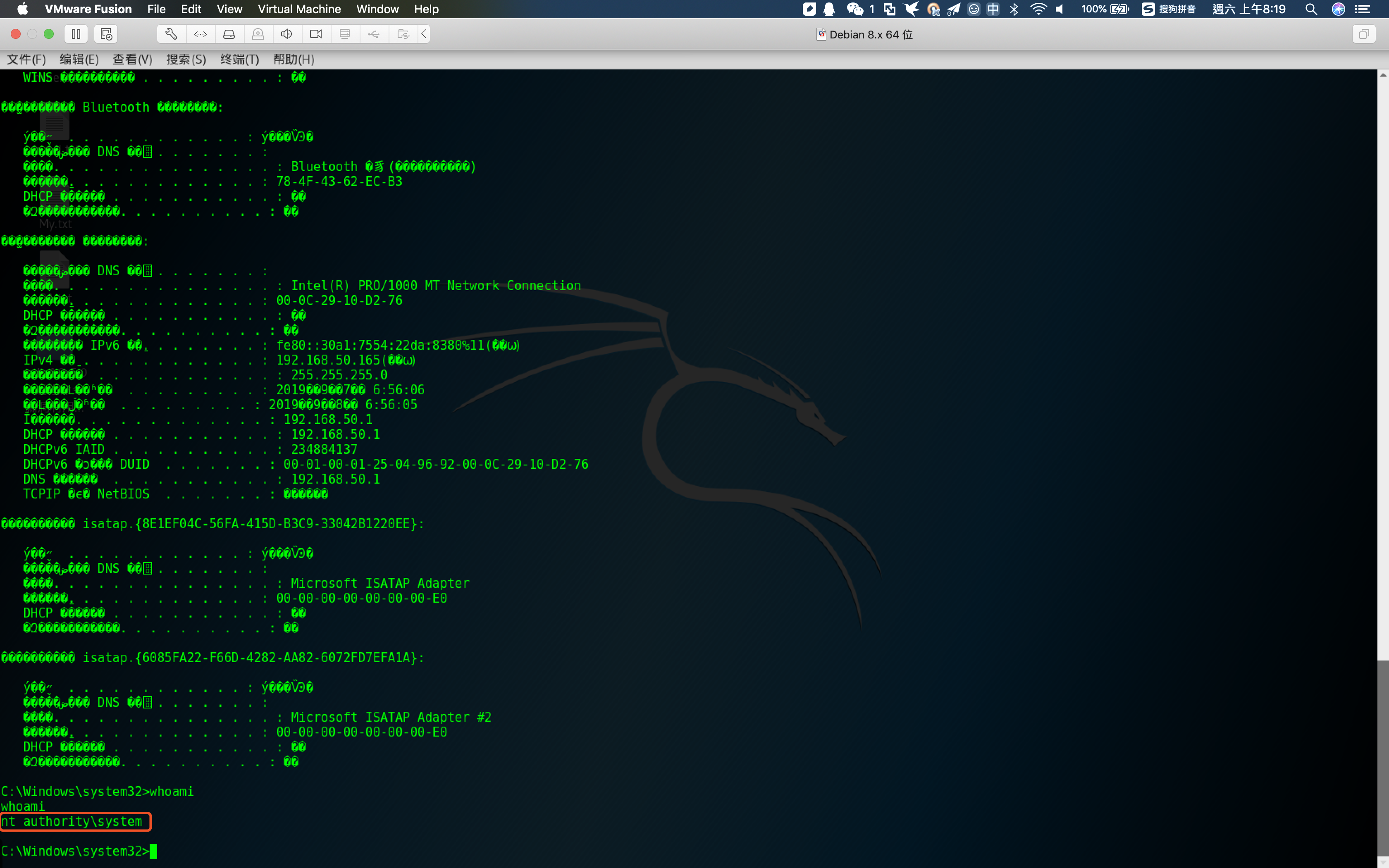The width and height of the screenshot is (1389, 868).
Task: Open Spotlight search magnifier icon
Action: [x=1310, y=9]
